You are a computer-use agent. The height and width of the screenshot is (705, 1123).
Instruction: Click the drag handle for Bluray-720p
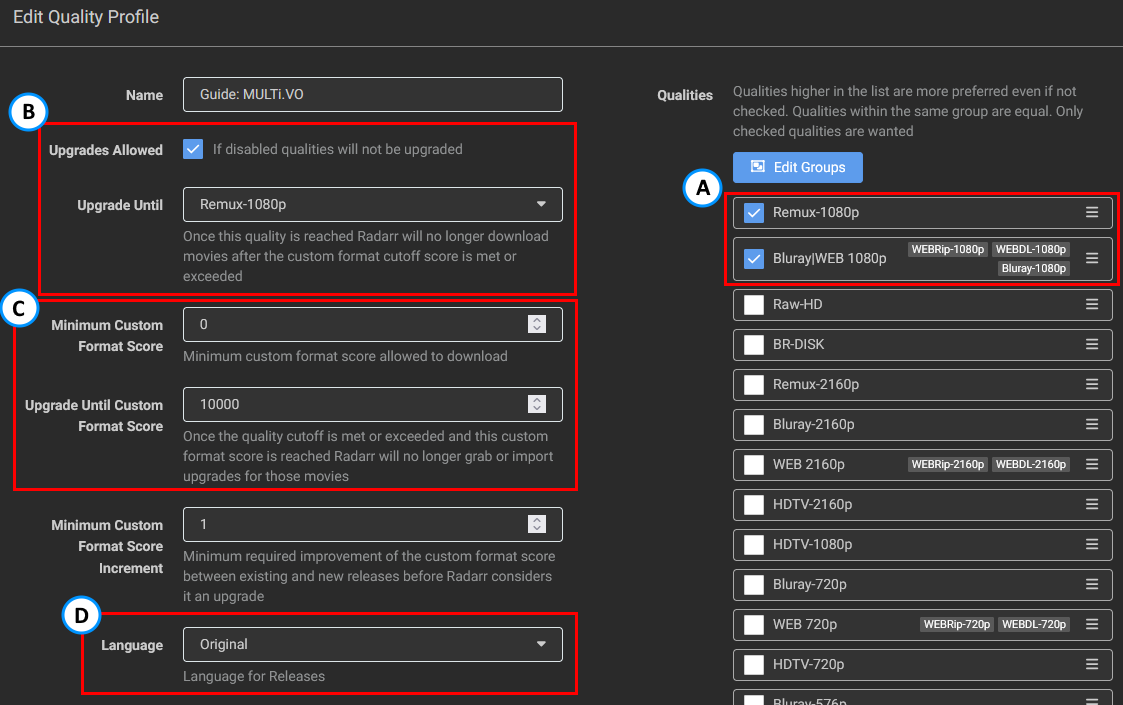coord(1092,584)
